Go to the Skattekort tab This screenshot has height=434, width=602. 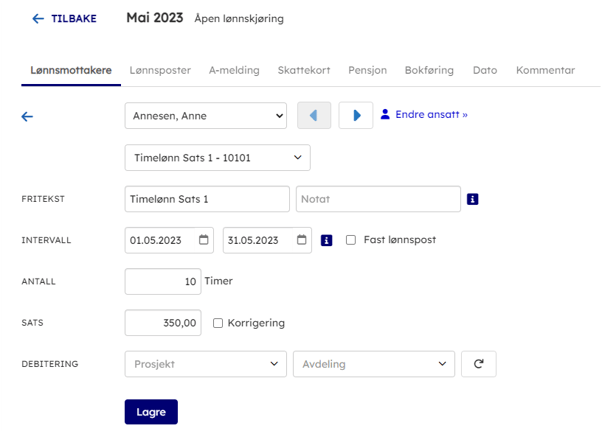pyautogui.click(x=304, y=70)
